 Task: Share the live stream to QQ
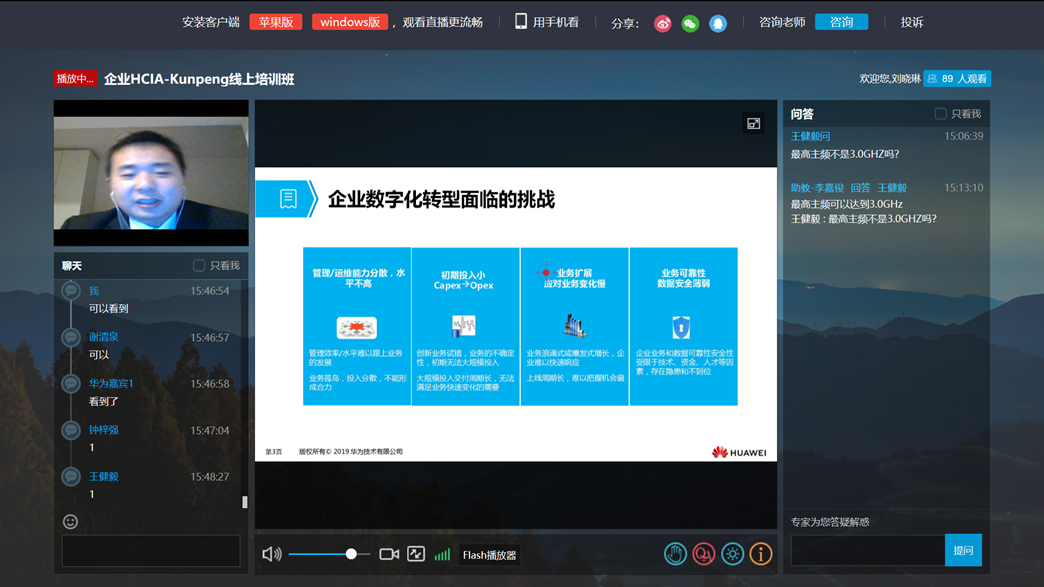pyautogui.click(x=718, y=23)
